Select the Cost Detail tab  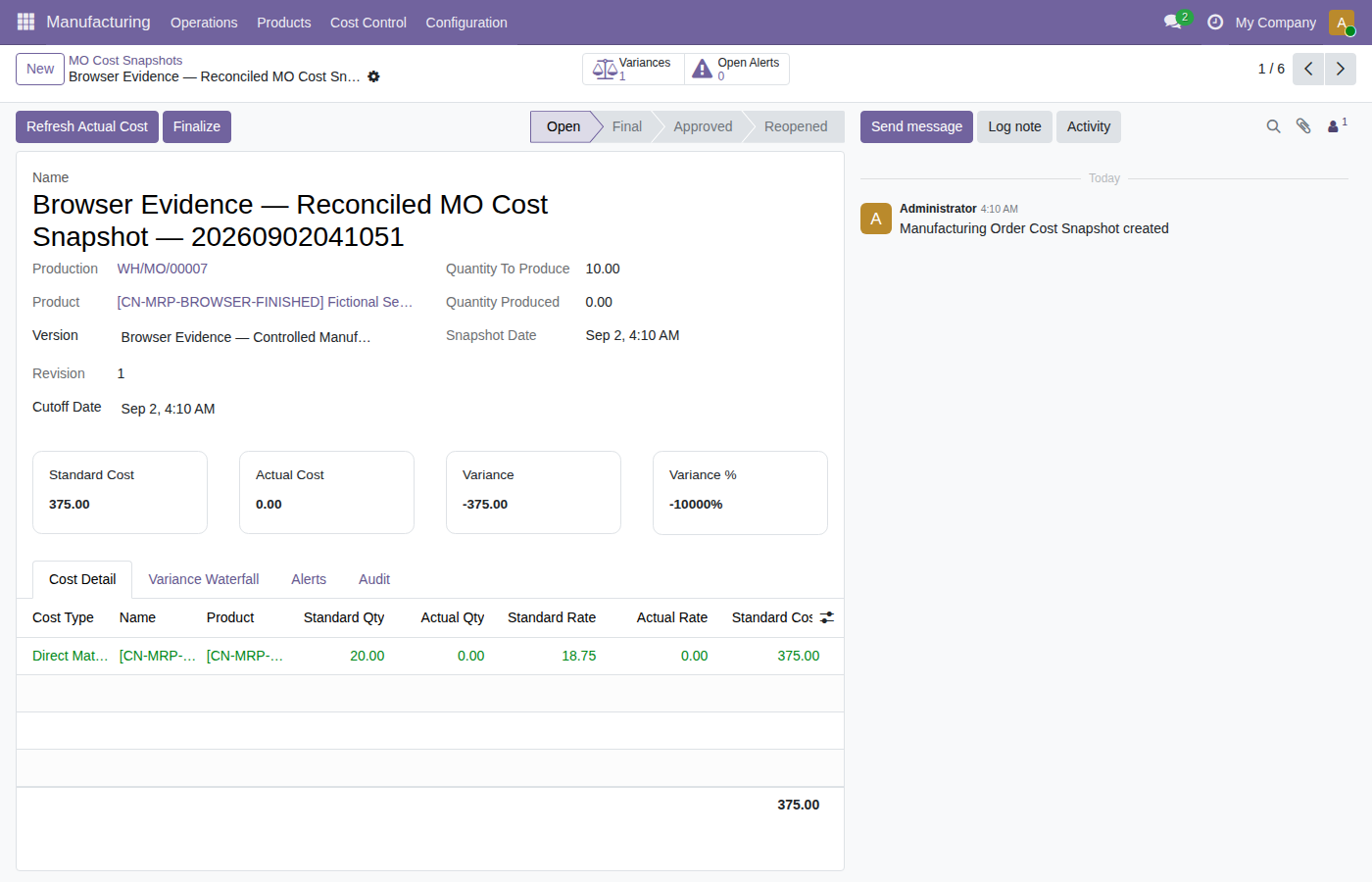click(82, 579)
